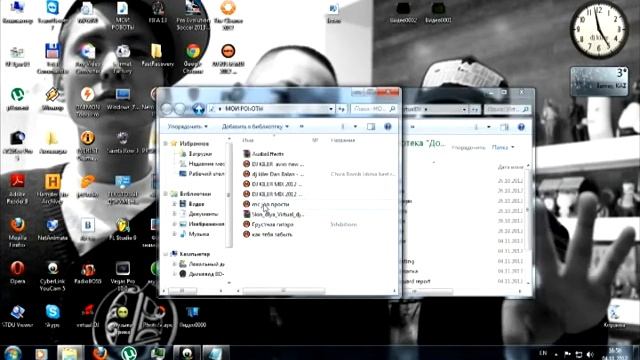Open Adobe Reader 9 desktop shortcut
This screenshot has height=360, width=640.
tap(17, 189)
